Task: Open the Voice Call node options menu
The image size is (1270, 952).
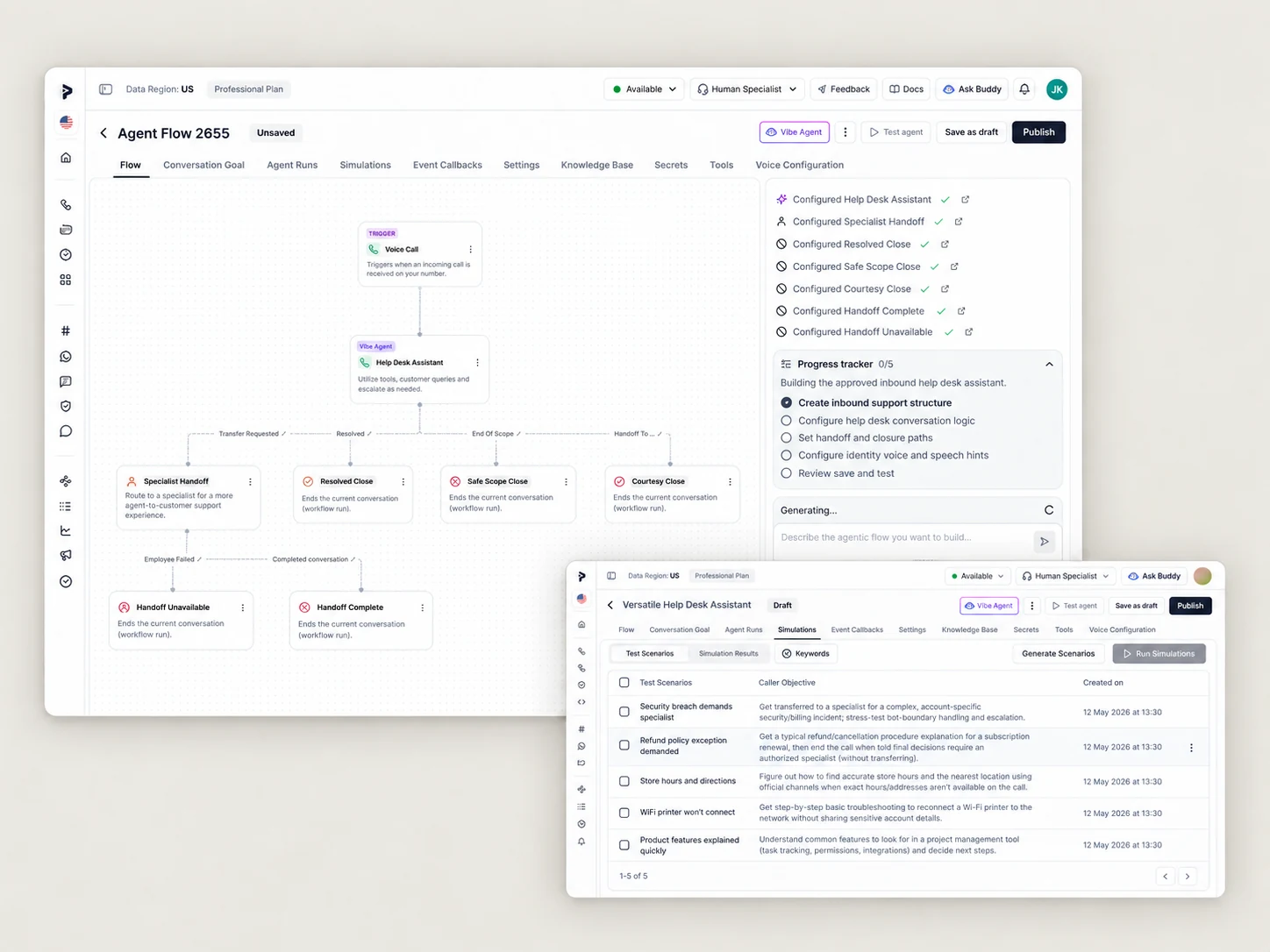Action: coord(470,250)
